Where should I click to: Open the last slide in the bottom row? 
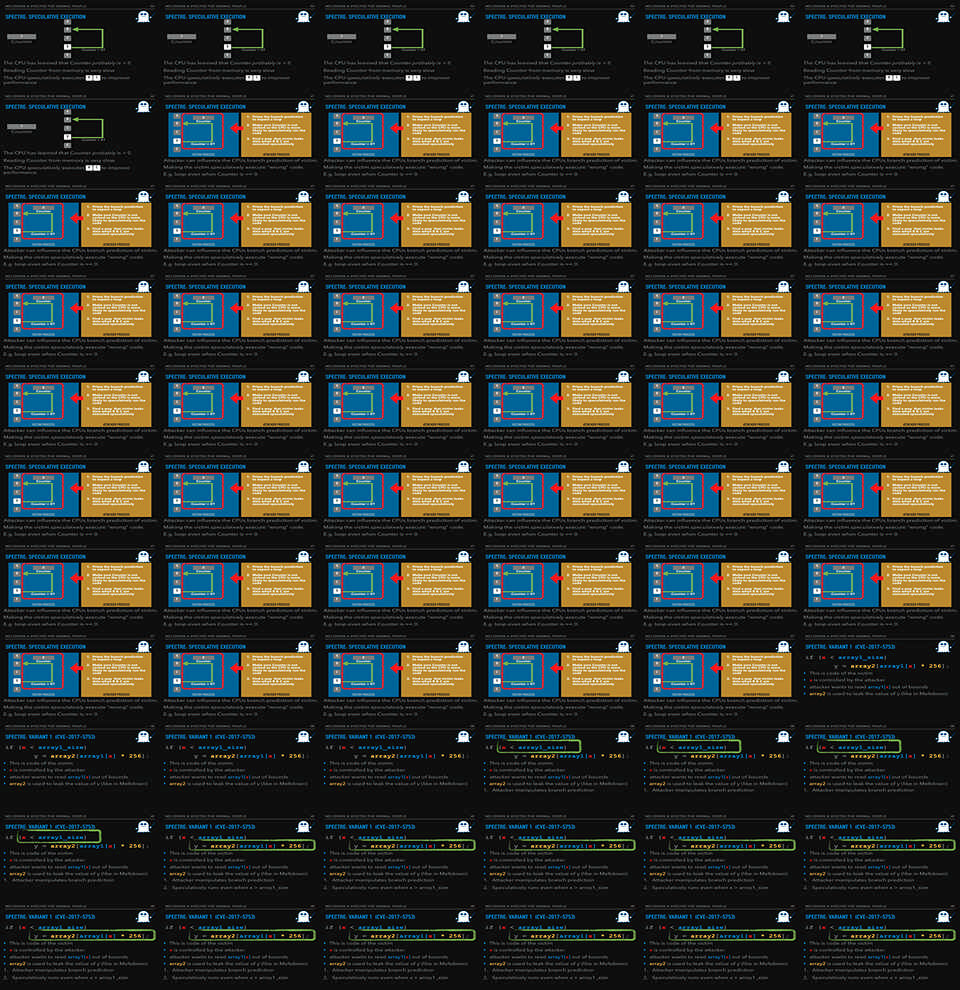tap(880, 947)
